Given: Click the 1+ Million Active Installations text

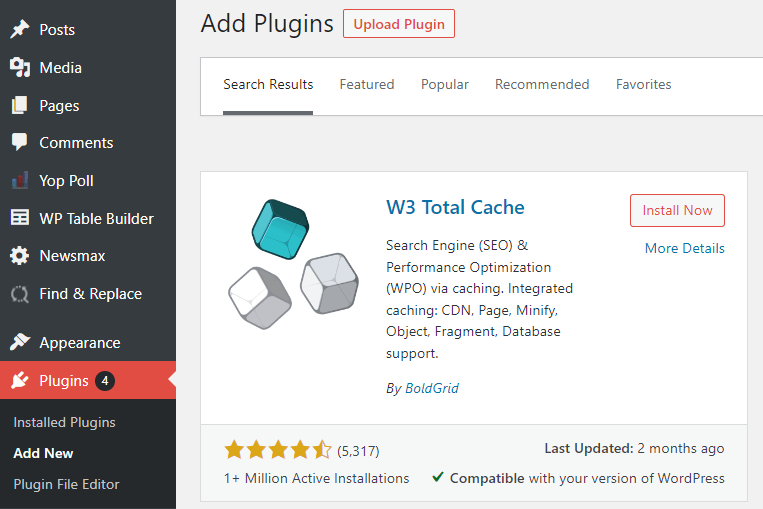Looking at the screenshot, I should 316,478.
